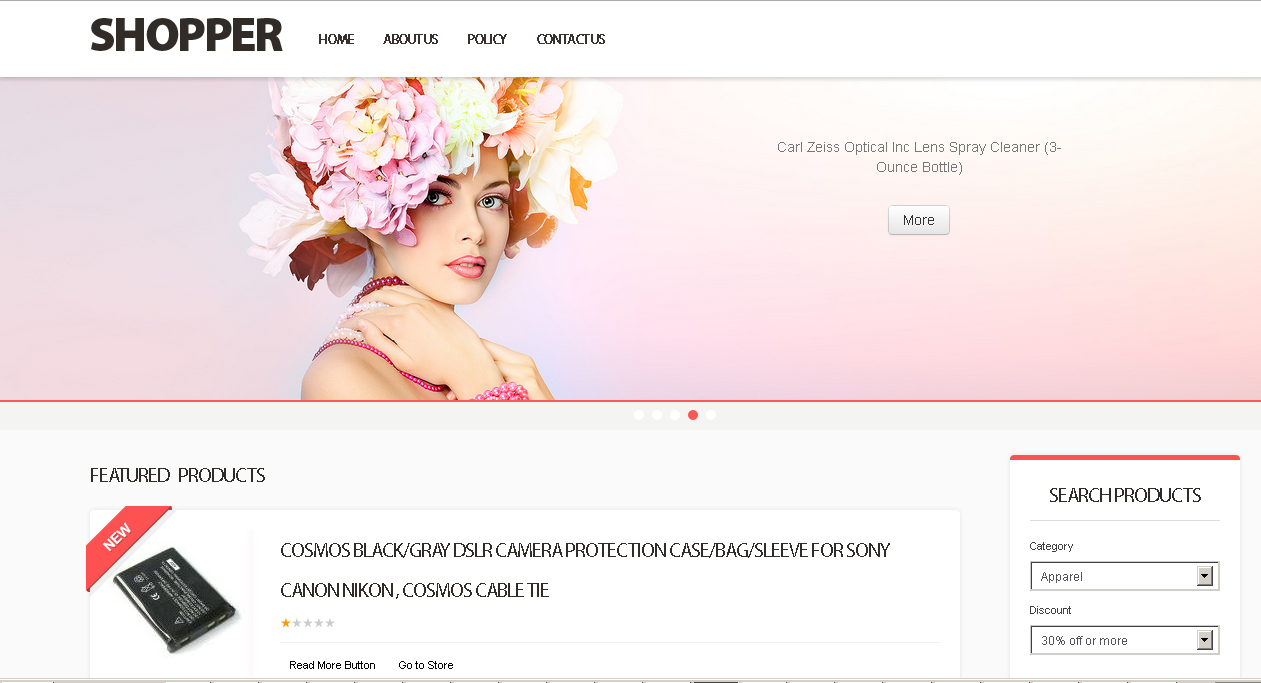1261x683 pixels.
Task: Open the HOME menu item
Action: (x=336, y=39)
